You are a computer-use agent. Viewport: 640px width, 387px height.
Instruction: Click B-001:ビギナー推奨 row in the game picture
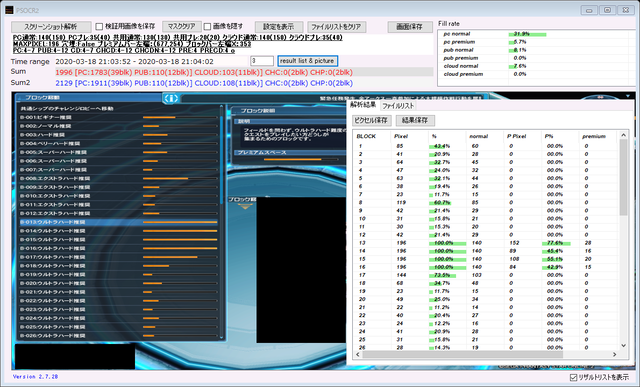pos(119,118)
